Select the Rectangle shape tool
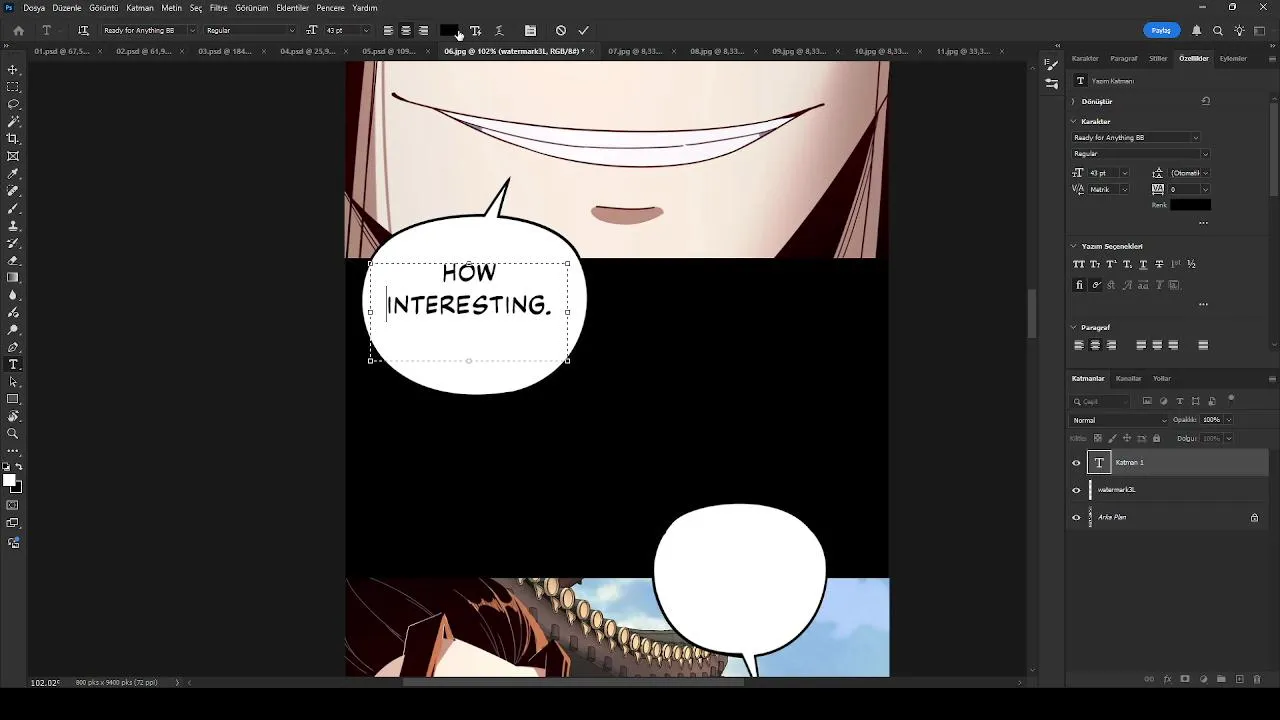The width and height of the screenshot is (1280, 720). (13, 399)
